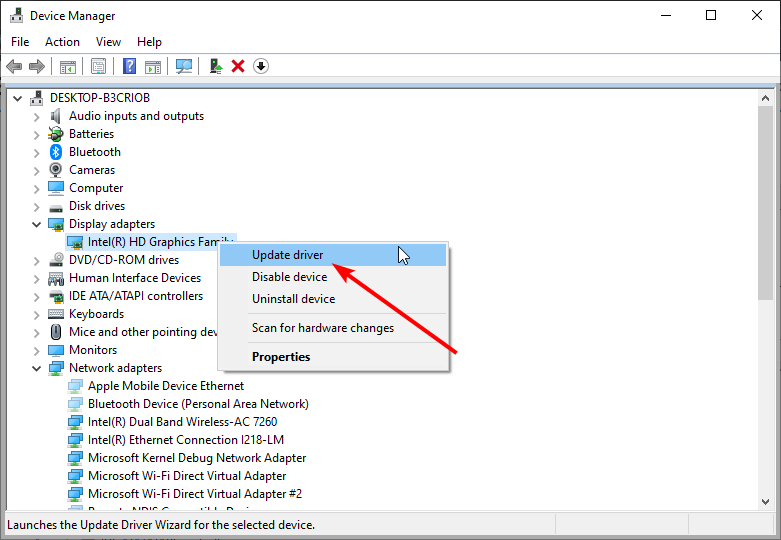Image resolution: width=781 pixels, height=540 pixels.
Task: Collapse the Network adapters category
Action: 36,368
